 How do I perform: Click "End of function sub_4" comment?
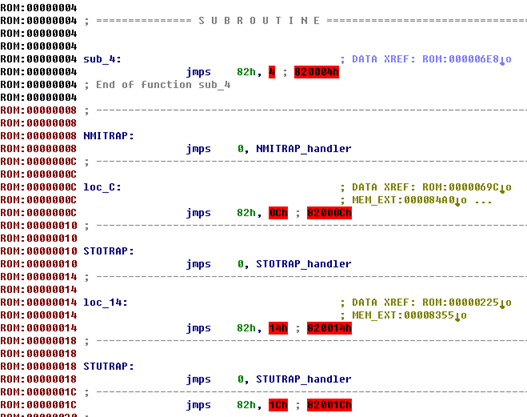point(163,85)
